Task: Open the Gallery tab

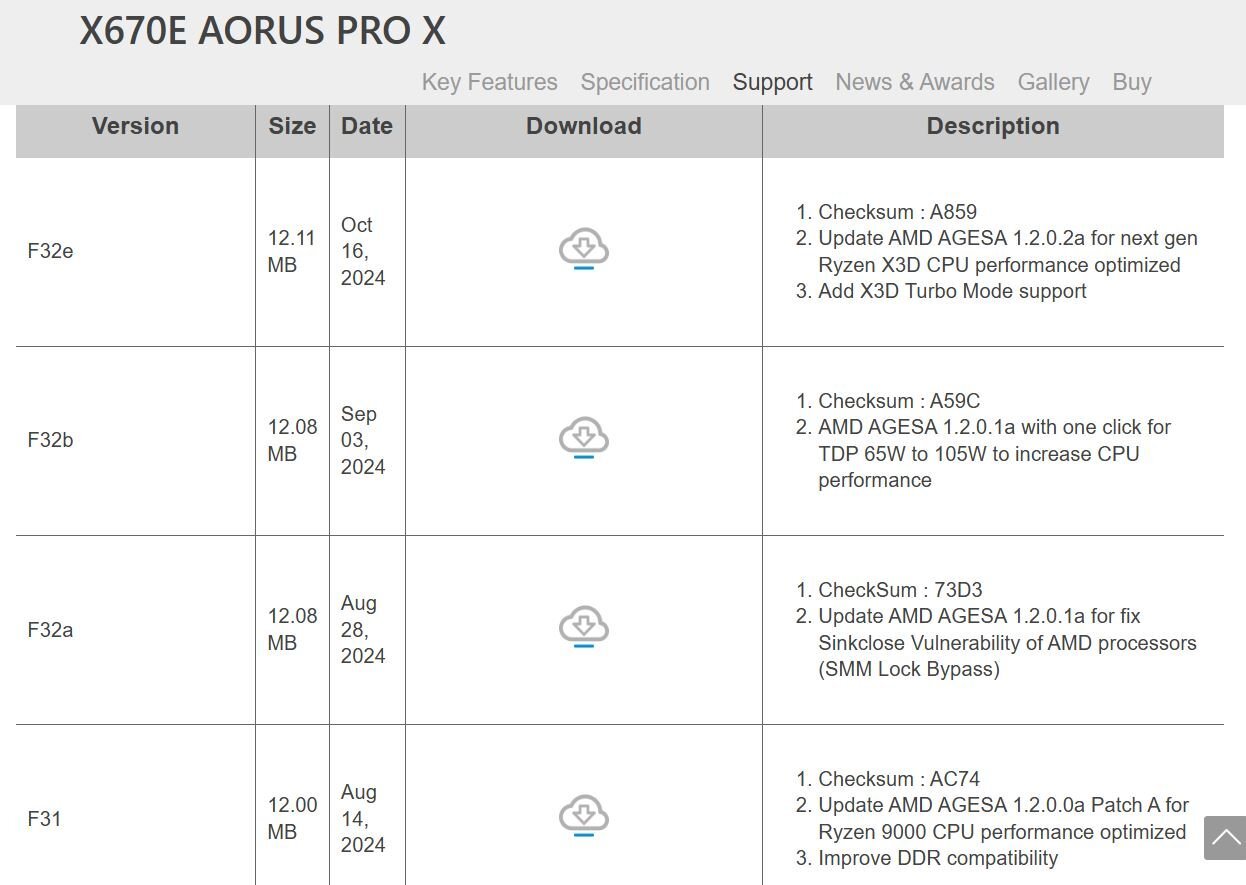Action: pos(1053,82)
